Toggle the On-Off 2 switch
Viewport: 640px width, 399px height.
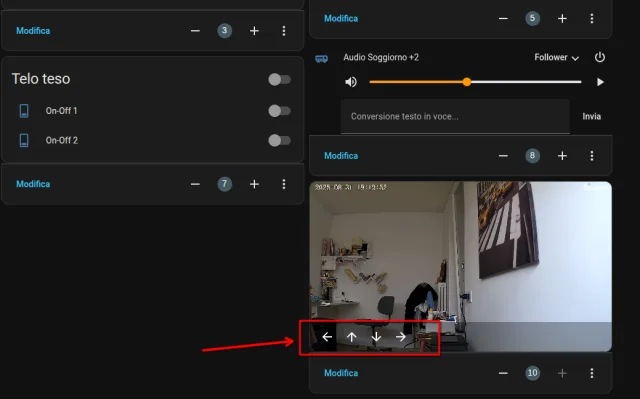tap(280, 140)
